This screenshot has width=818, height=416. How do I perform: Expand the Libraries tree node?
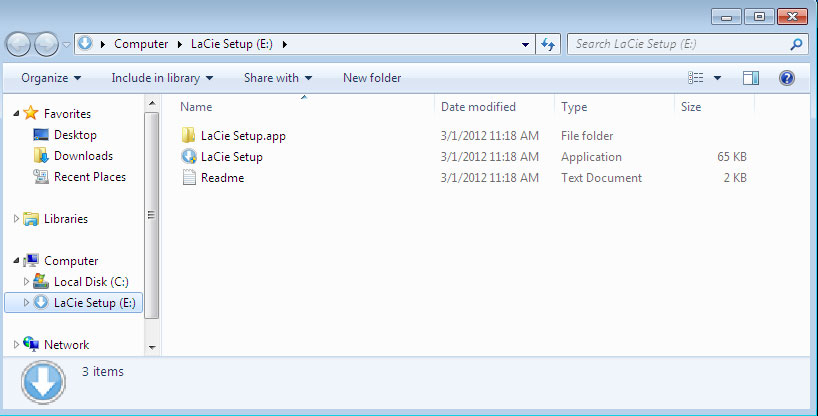pyautogui.click(x=16, y=219)
